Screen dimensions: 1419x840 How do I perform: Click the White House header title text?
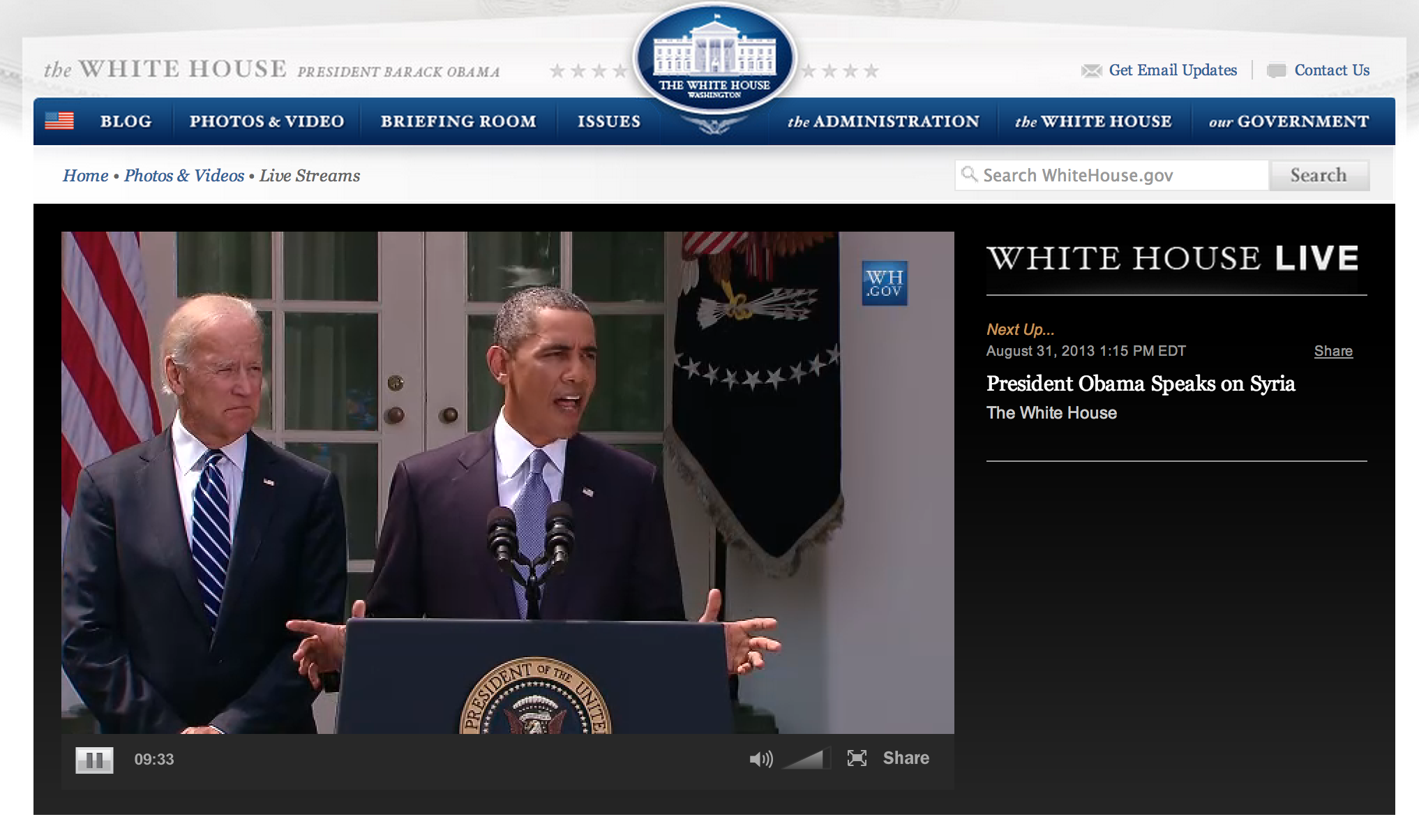(165, 69)
